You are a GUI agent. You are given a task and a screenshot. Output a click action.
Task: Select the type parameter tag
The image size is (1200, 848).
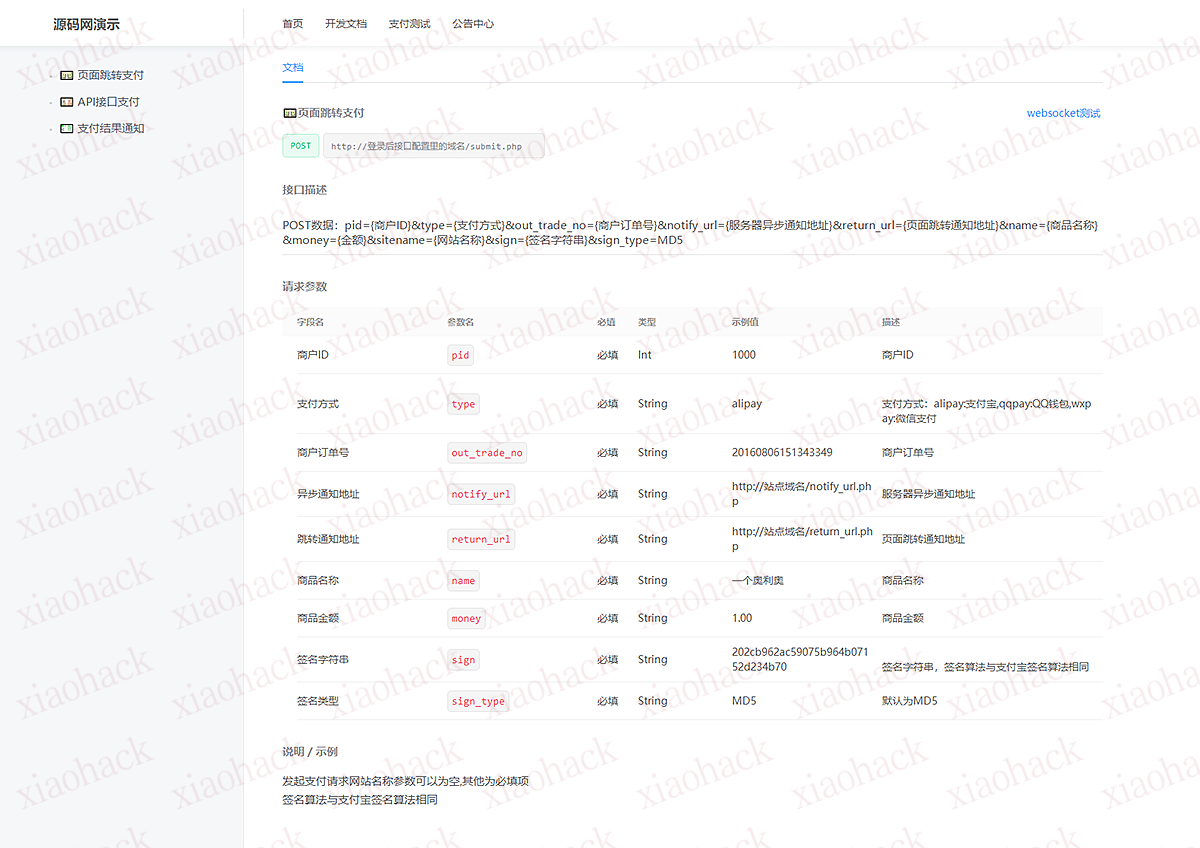tap(463, 404)
